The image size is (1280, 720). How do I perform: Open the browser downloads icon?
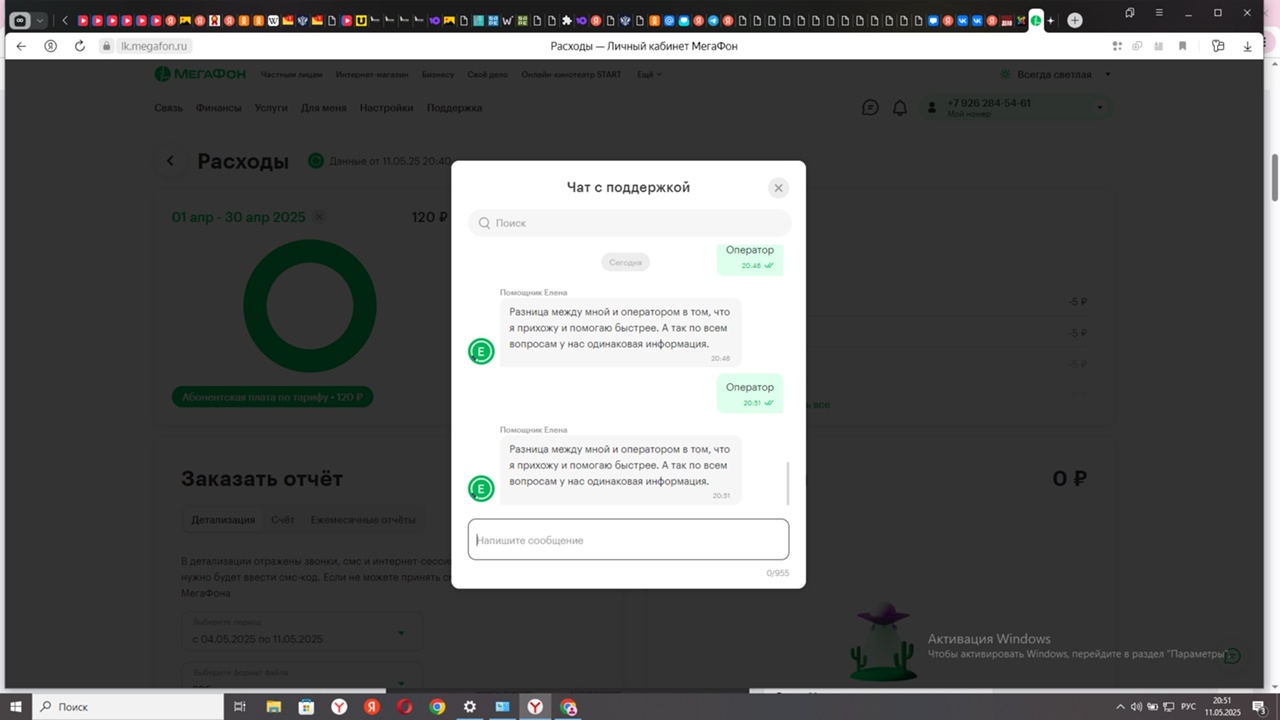1247,46
